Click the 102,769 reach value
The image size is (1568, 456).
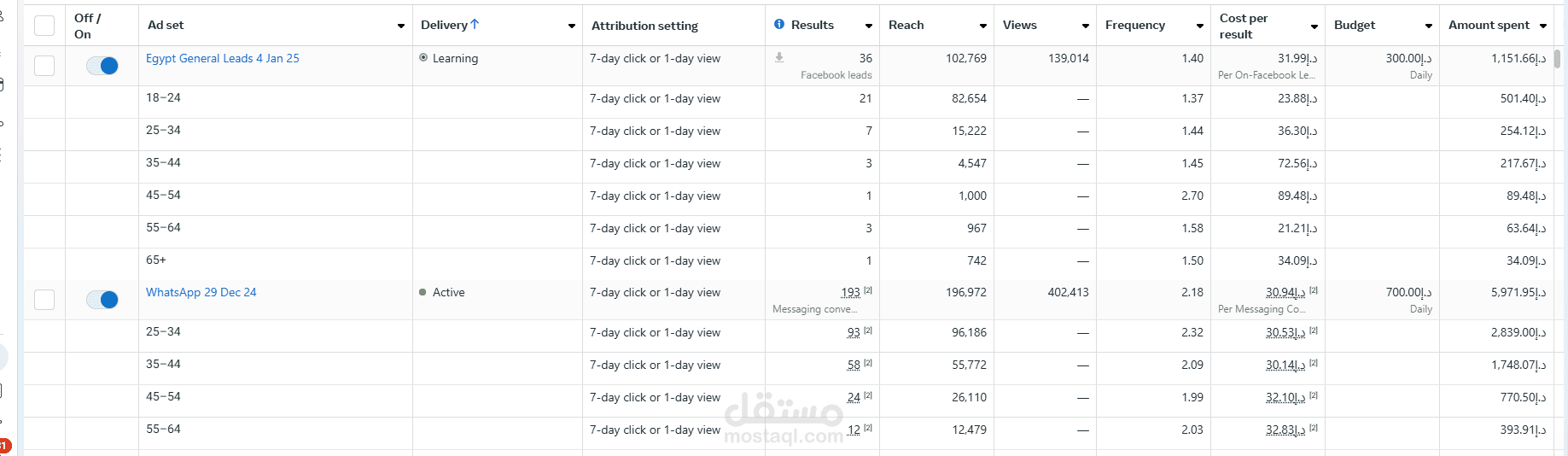click(x=966, y=58)
